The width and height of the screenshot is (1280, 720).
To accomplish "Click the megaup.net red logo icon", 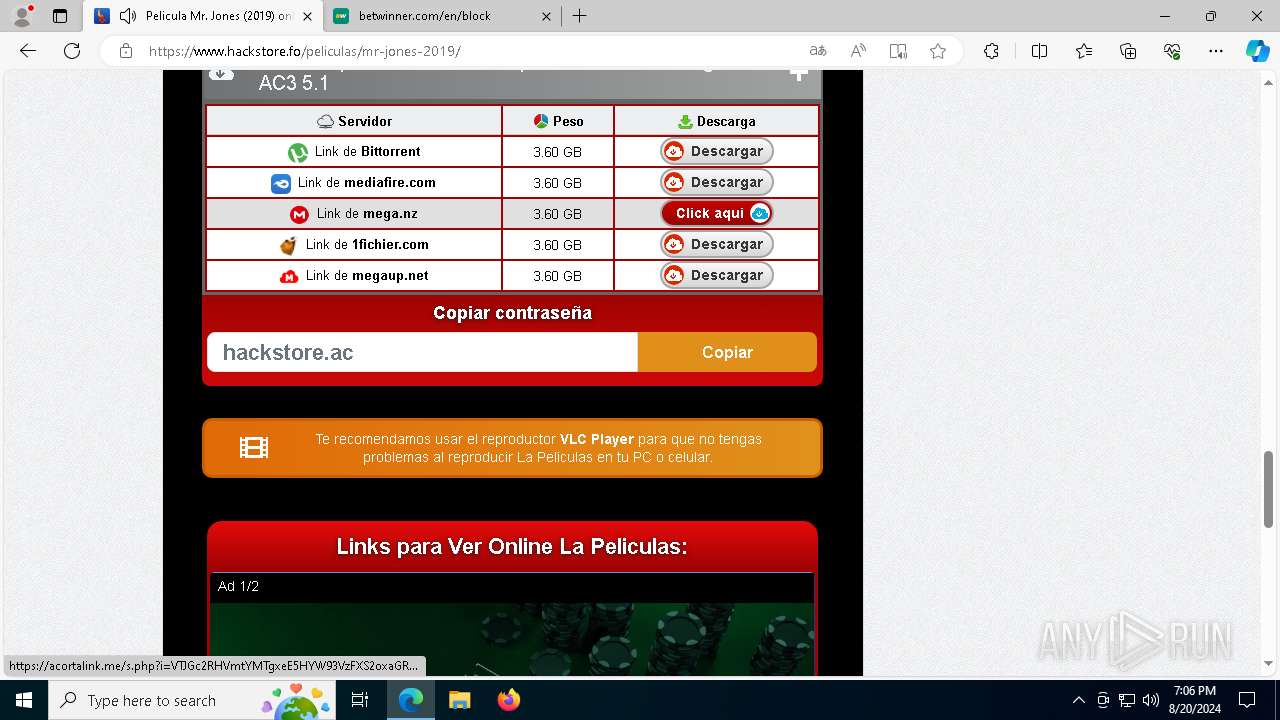I will [289, 276].
